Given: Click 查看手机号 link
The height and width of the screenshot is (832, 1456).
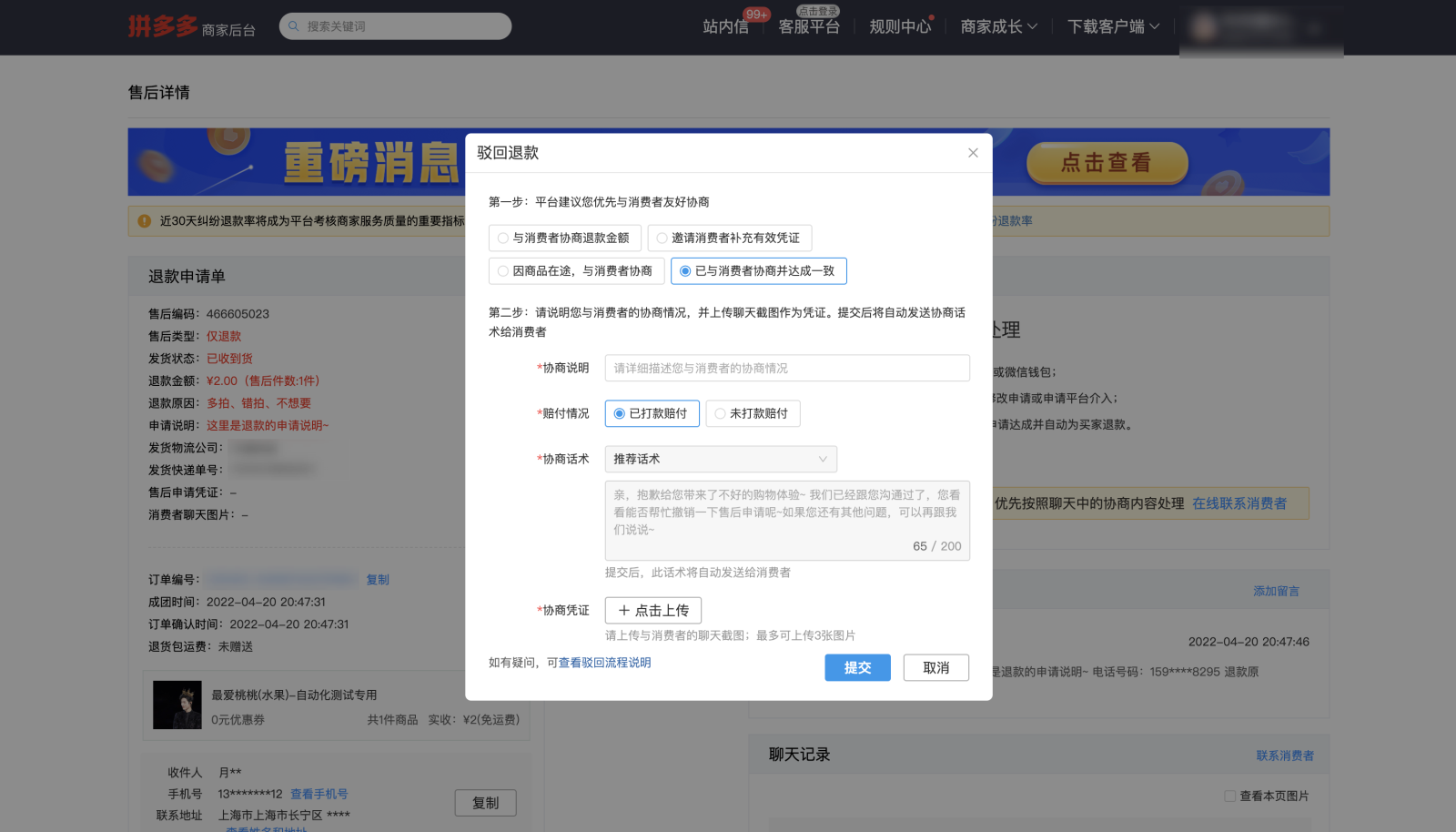Looking at the screenshot, I should coord(318,795).
